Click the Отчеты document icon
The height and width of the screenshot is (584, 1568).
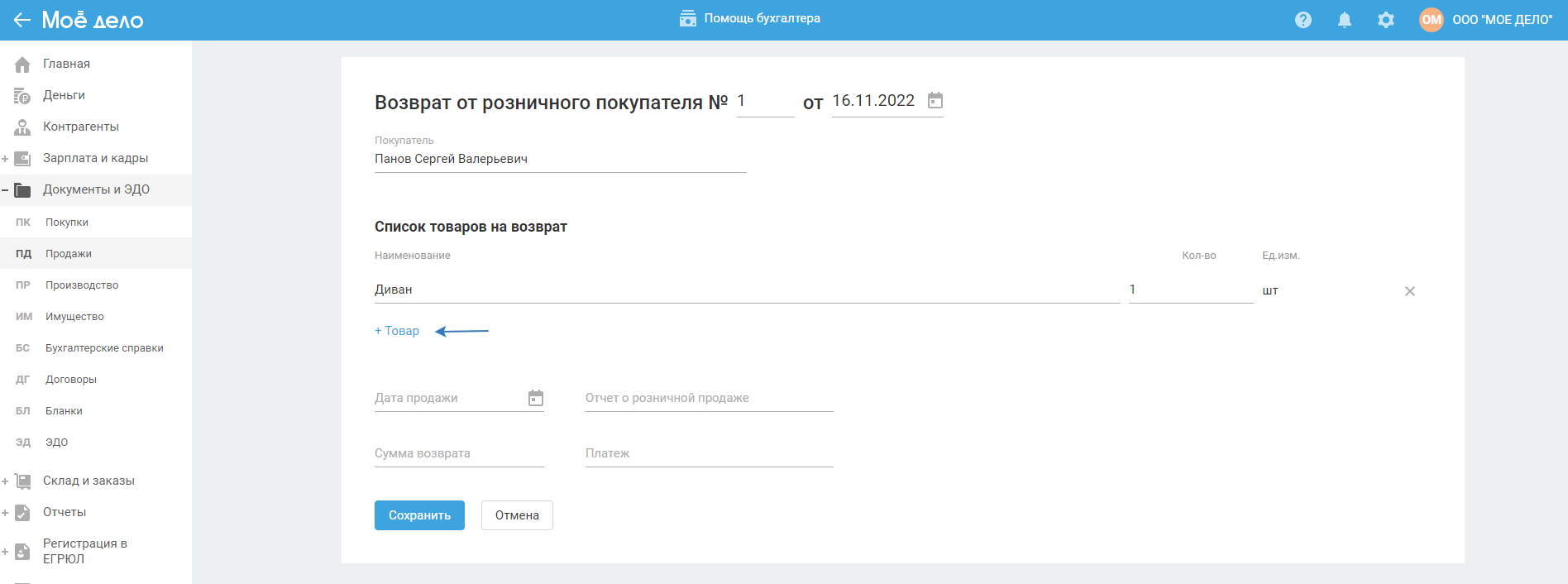click(22, 512)
